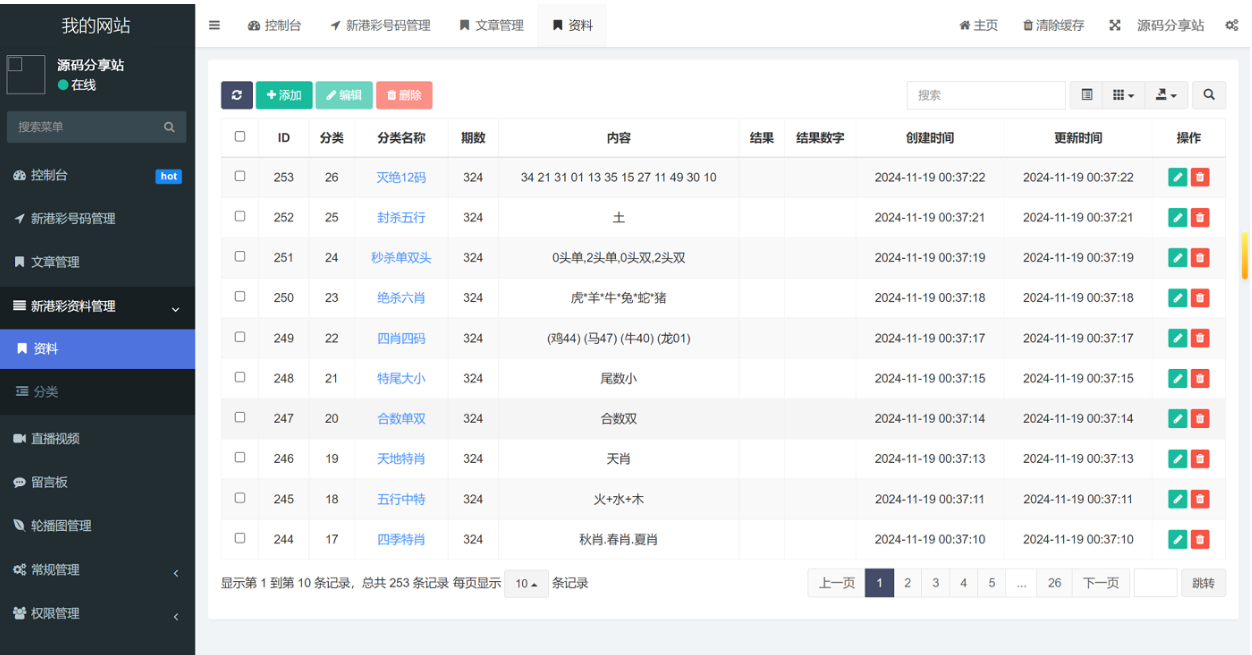Click the gears settings icon at top right
Screen dimensions: 1252x655
pyautogui.click(x=1231, y=25)
